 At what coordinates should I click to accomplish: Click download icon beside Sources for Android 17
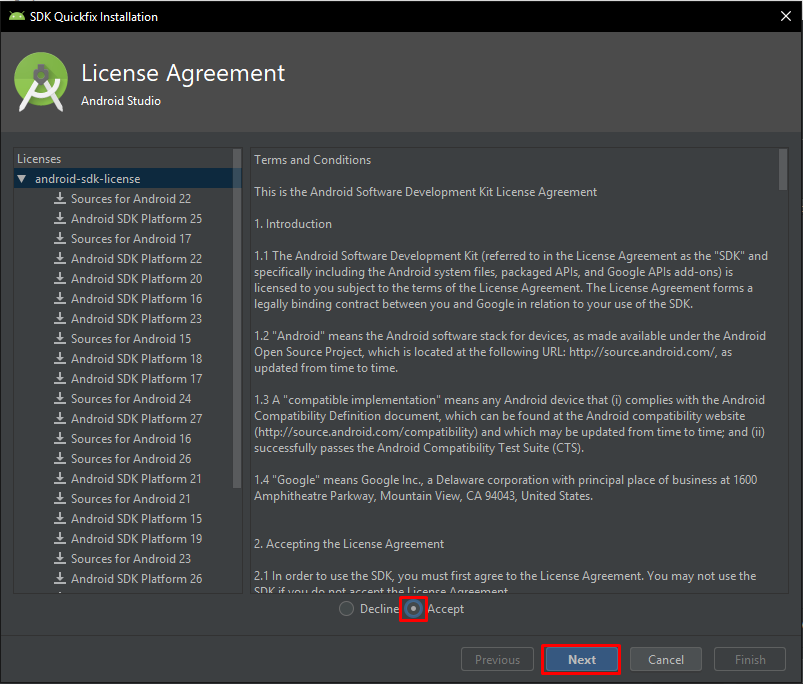tap(60, 238)
